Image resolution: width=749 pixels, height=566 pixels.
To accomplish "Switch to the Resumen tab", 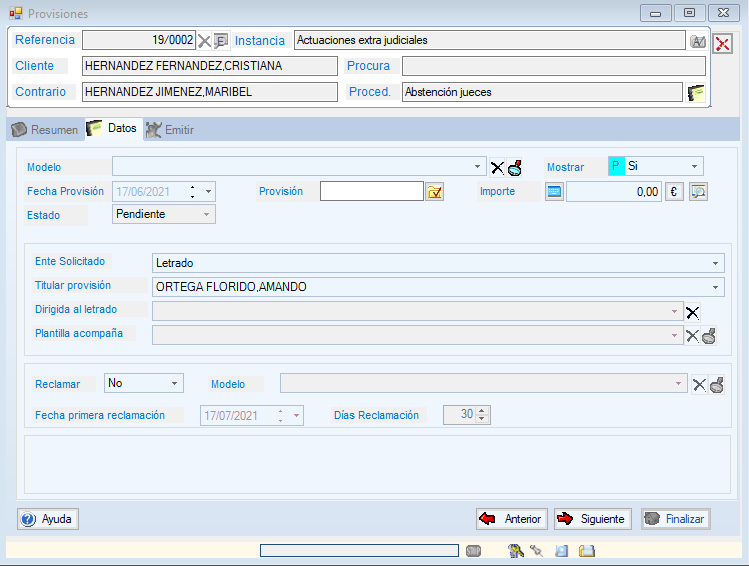I will click(45, 130).
